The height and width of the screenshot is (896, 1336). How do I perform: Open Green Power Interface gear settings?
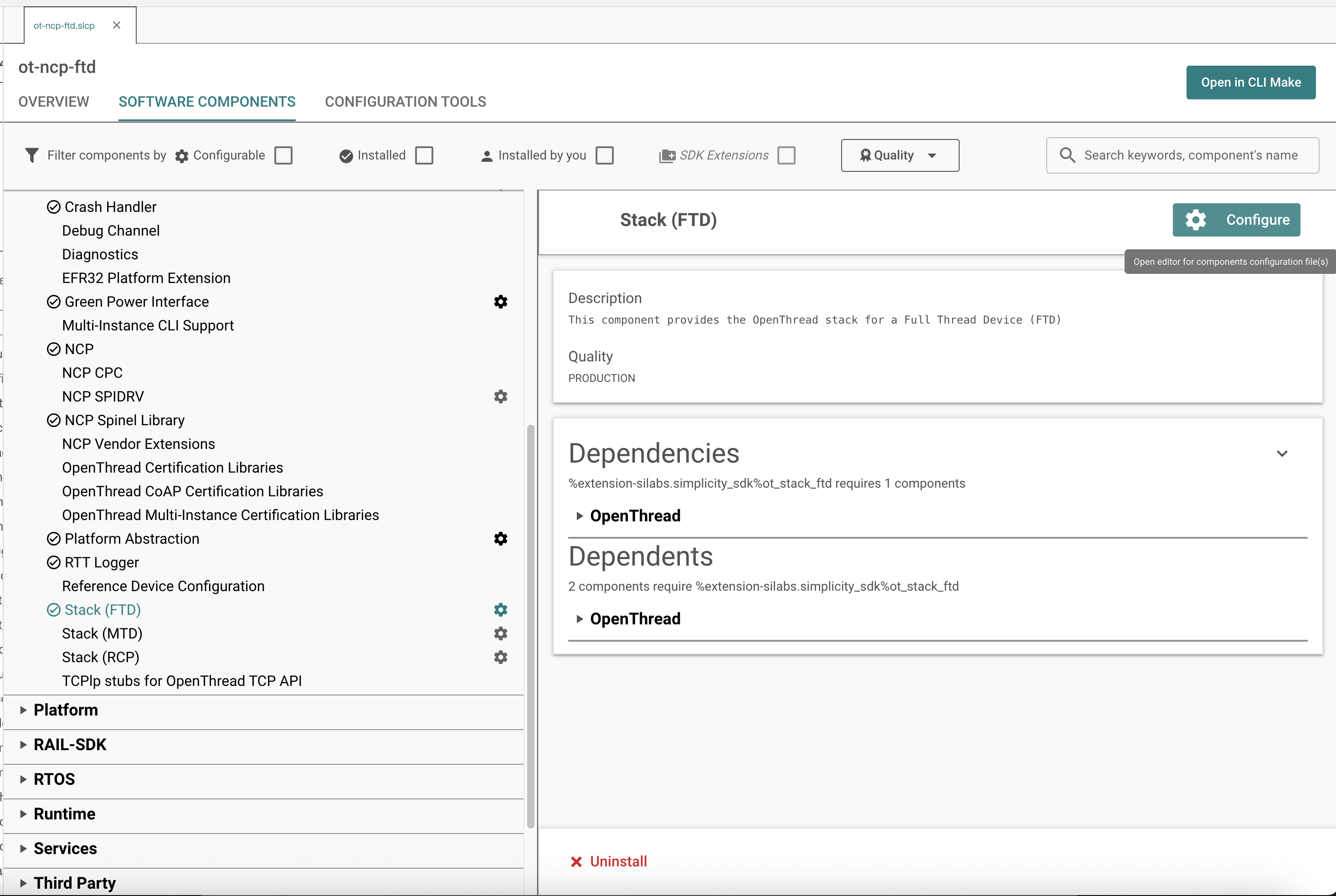coord(500,302)
